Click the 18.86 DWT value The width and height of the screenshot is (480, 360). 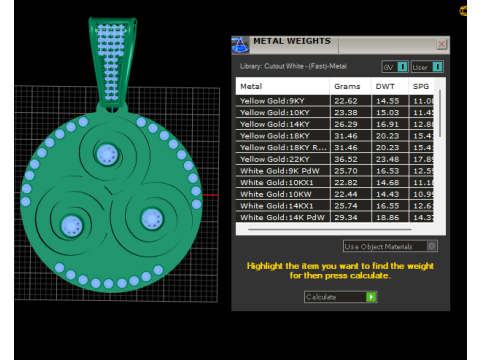[387, 217]
